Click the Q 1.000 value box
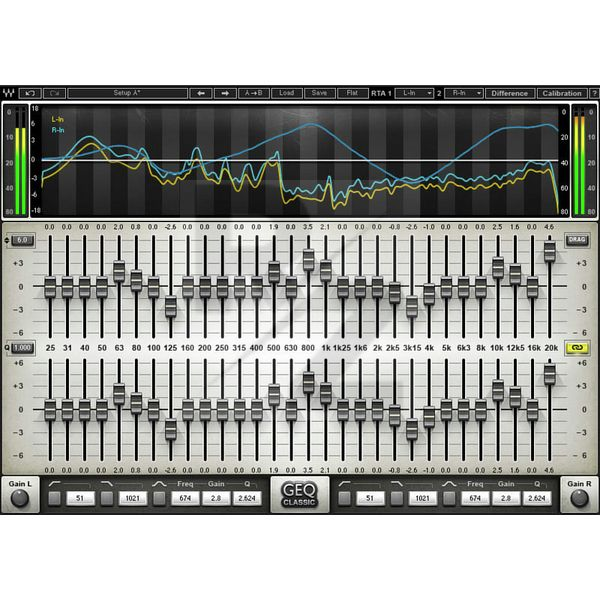 pyautogui.click(x=23, y=348)
